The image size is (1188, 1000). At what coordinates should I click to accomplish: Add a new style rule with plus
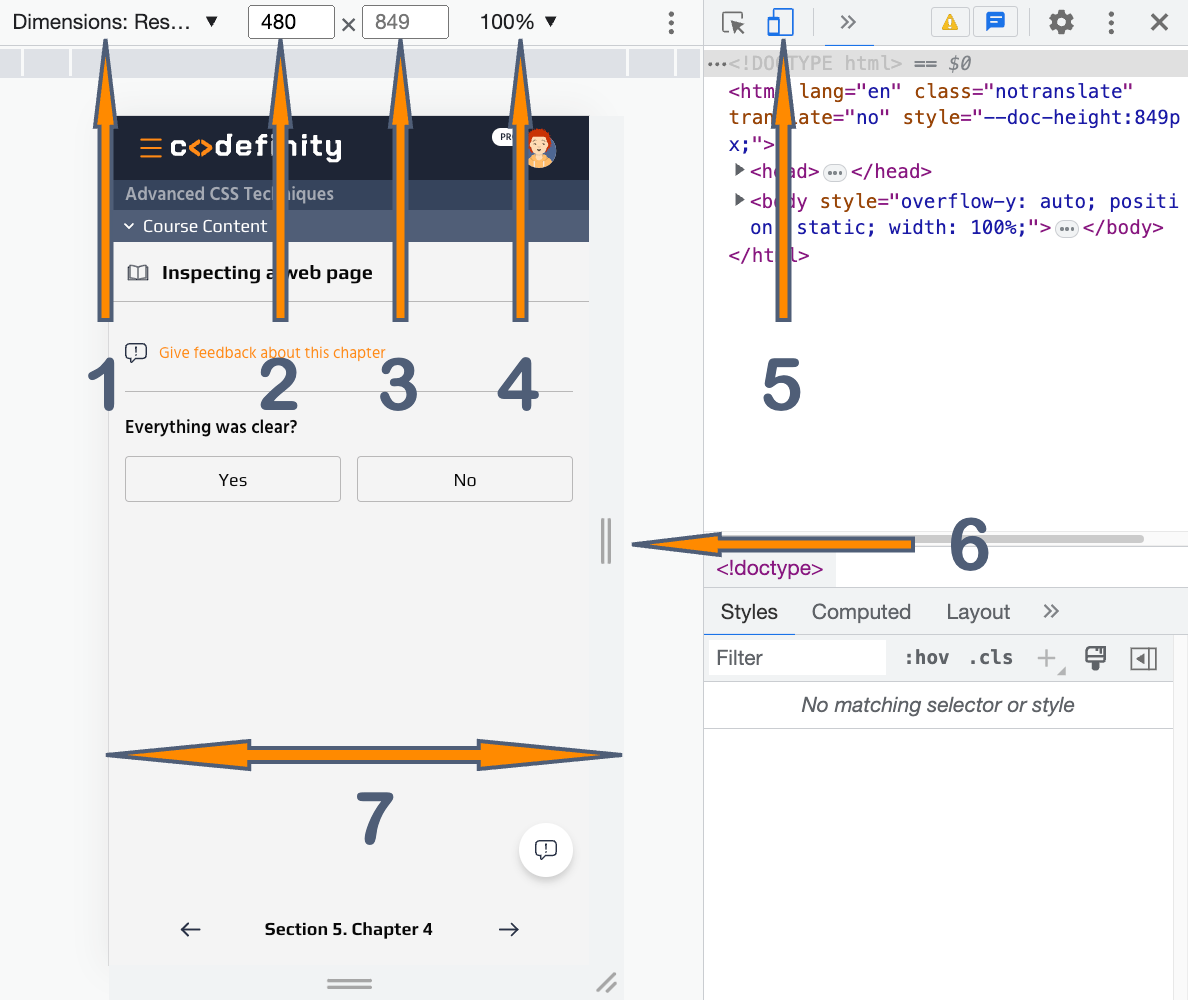point(1048,658)
